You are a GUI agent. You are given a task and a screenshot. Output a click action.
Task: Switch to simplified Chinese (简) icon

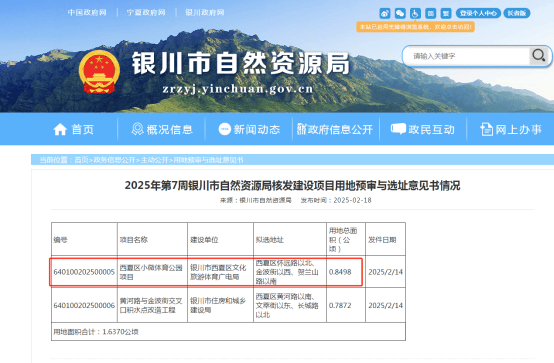tap(430, 13)
